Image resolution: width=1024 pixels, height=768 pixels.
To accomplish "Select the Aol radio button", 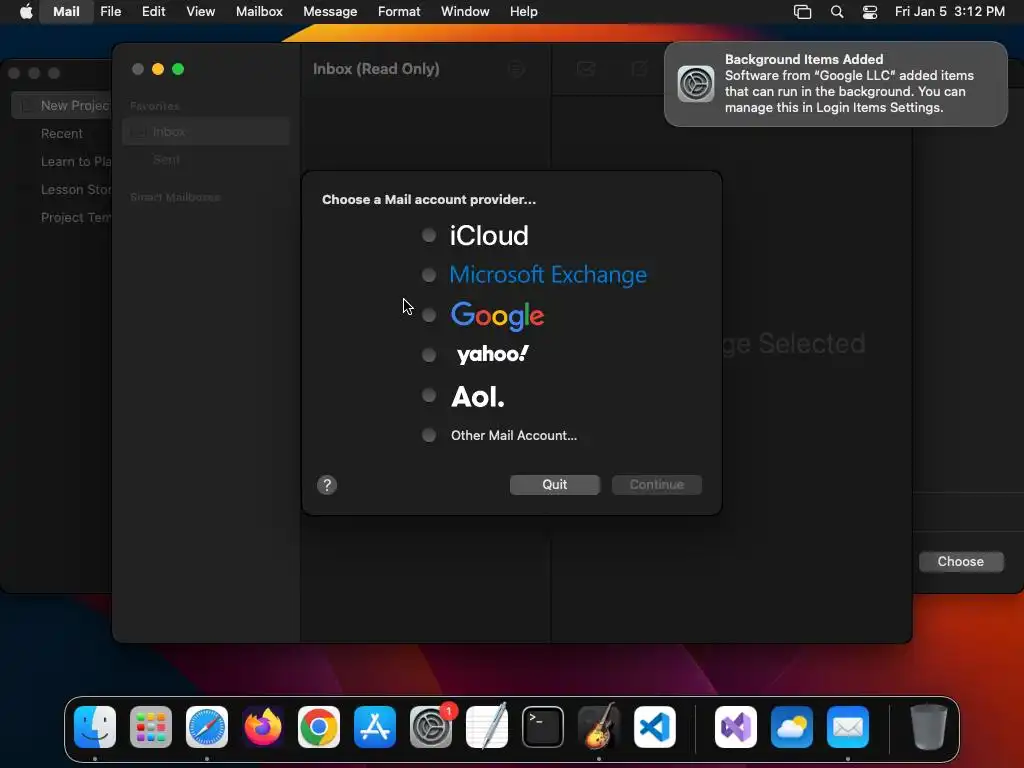I will point(428,395).
